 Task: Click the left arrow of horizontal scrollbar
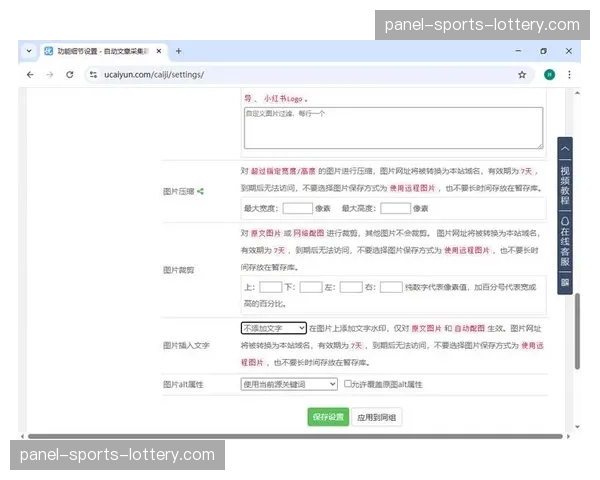click(x=22, y=436)
